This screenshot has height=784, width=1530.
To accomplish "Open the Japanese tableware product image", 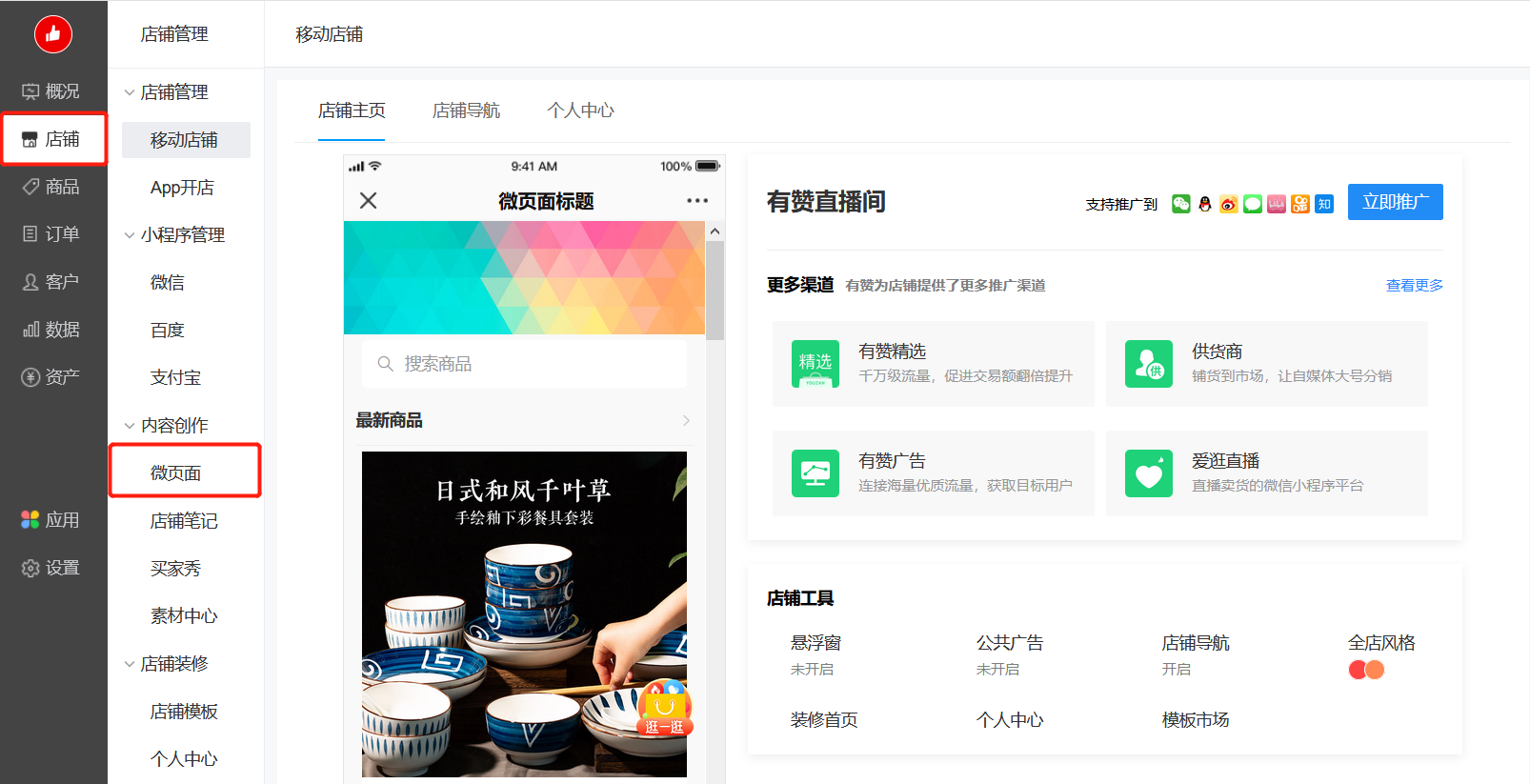I will (524, 614).
